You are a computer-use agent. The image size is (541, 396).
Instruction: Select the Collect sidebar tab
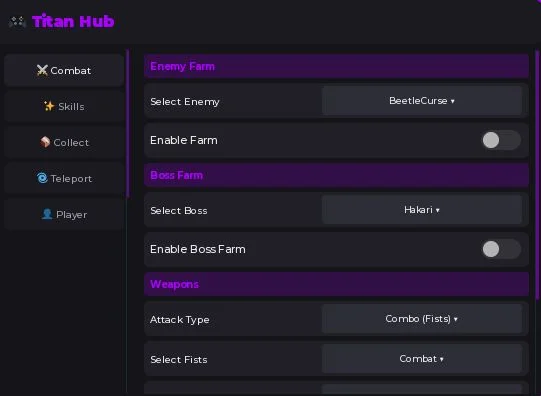pyautogui.click(x=64, y=142)
